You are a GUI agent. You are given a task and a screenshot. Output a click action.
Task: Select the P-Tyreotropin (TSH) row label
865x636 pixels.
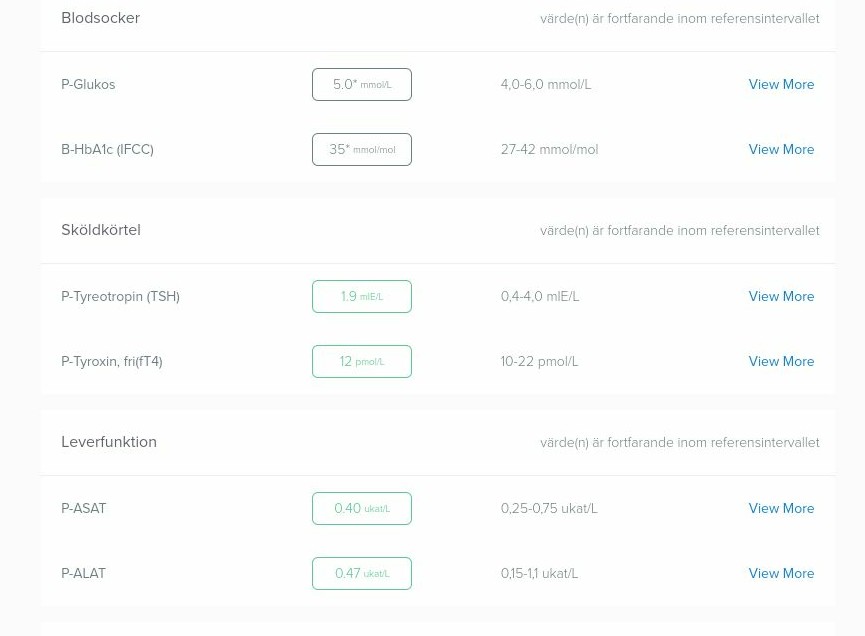[x=120, y=297]
